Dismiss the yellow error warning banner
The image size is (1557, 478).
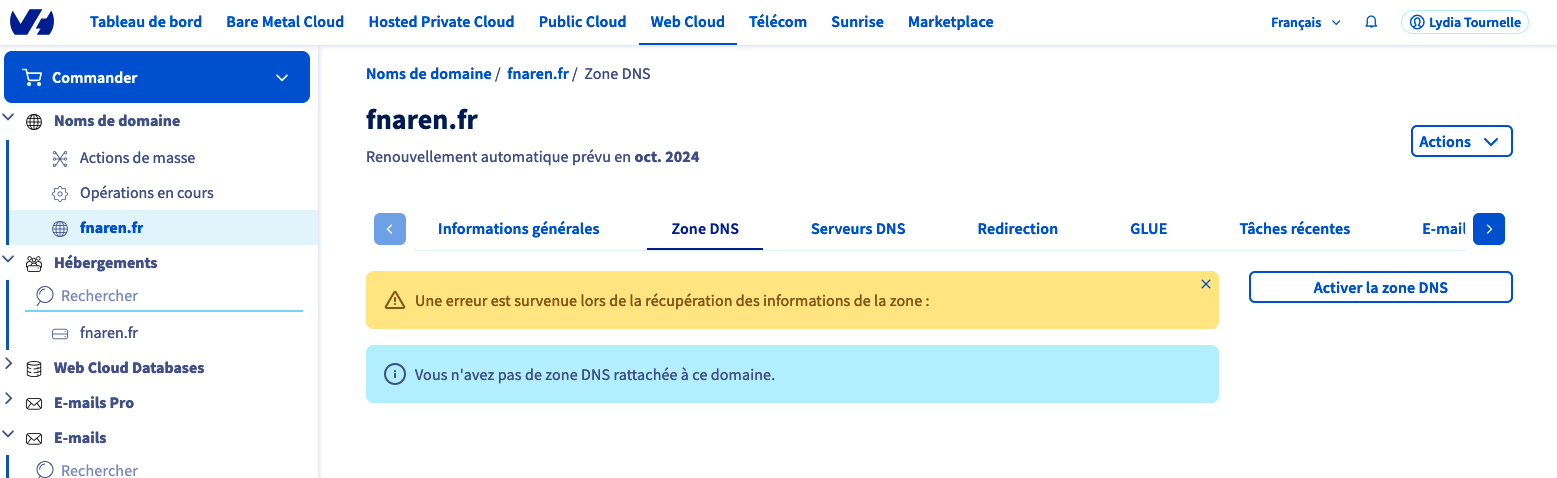[x=1205, y=285]
